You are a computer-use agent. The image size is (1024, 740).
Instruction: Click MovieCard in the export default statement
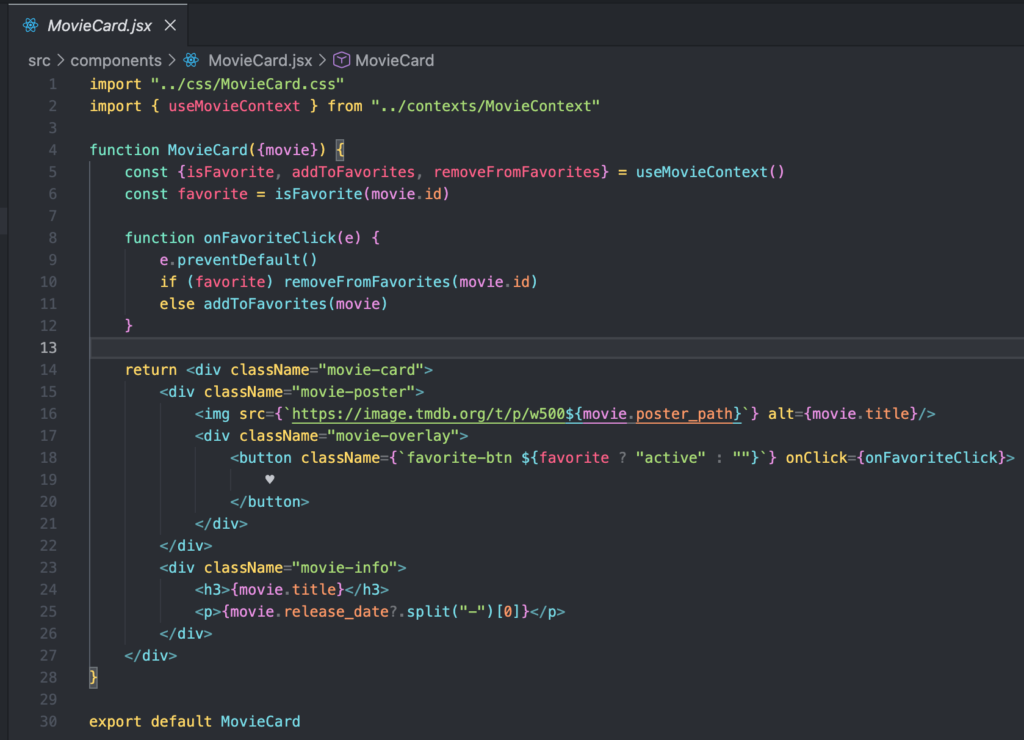260,721
